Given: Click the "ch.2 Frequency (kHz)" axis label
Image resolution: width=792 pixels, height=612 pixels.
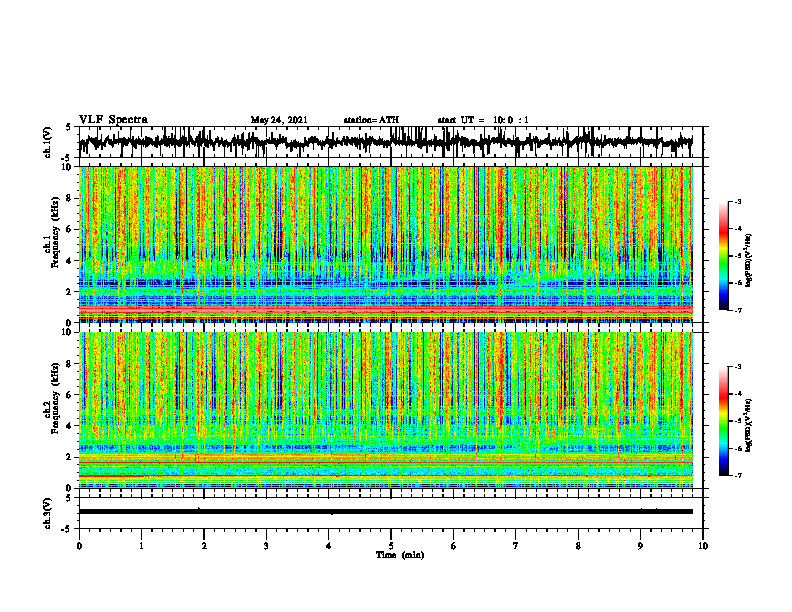Looking at the screenshot, I should click(x=51, y=398).
